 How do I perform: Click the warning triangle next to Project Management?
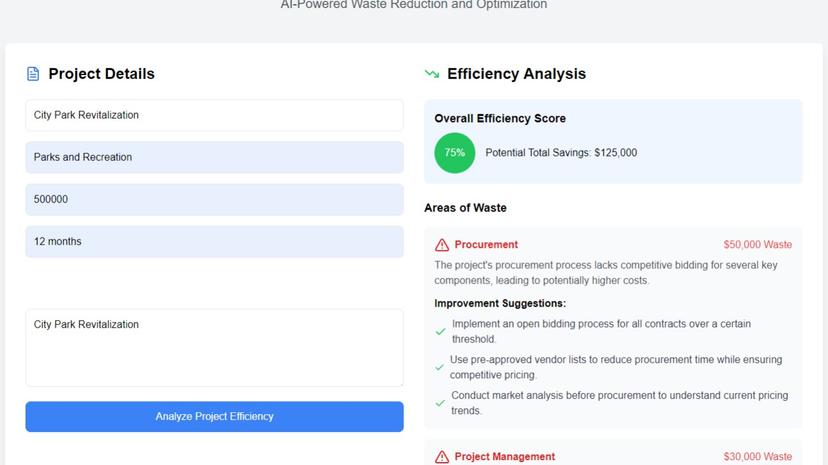[x=442, y=457]
